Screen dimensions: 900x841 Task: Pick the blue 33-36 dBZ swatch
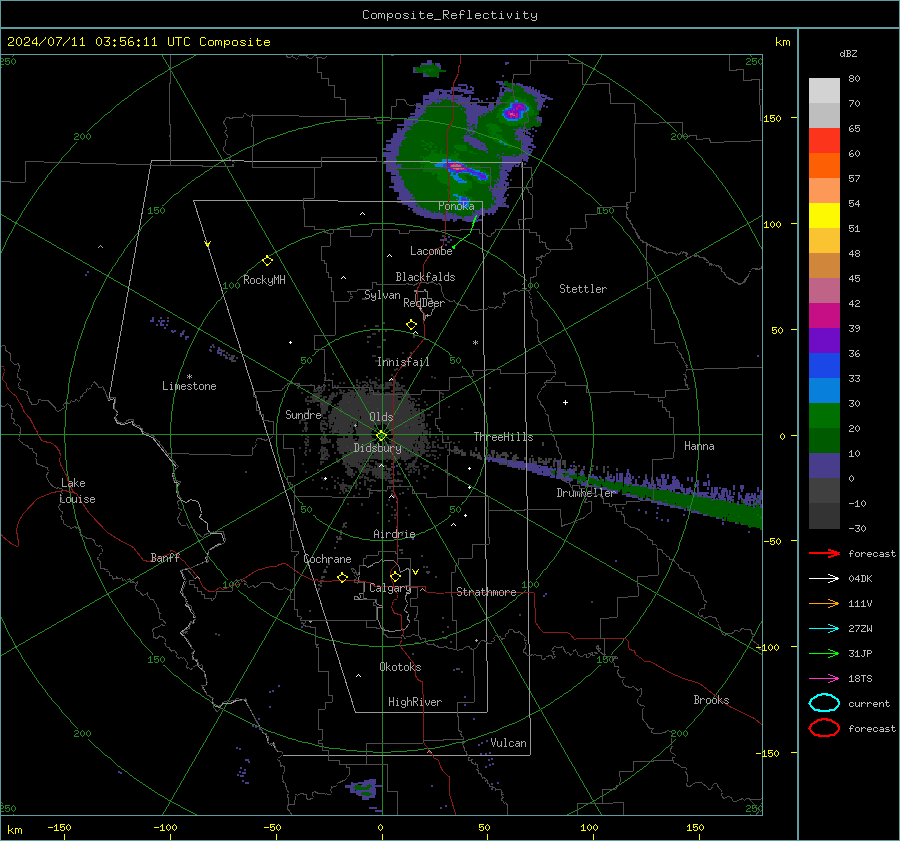(824, 366)
